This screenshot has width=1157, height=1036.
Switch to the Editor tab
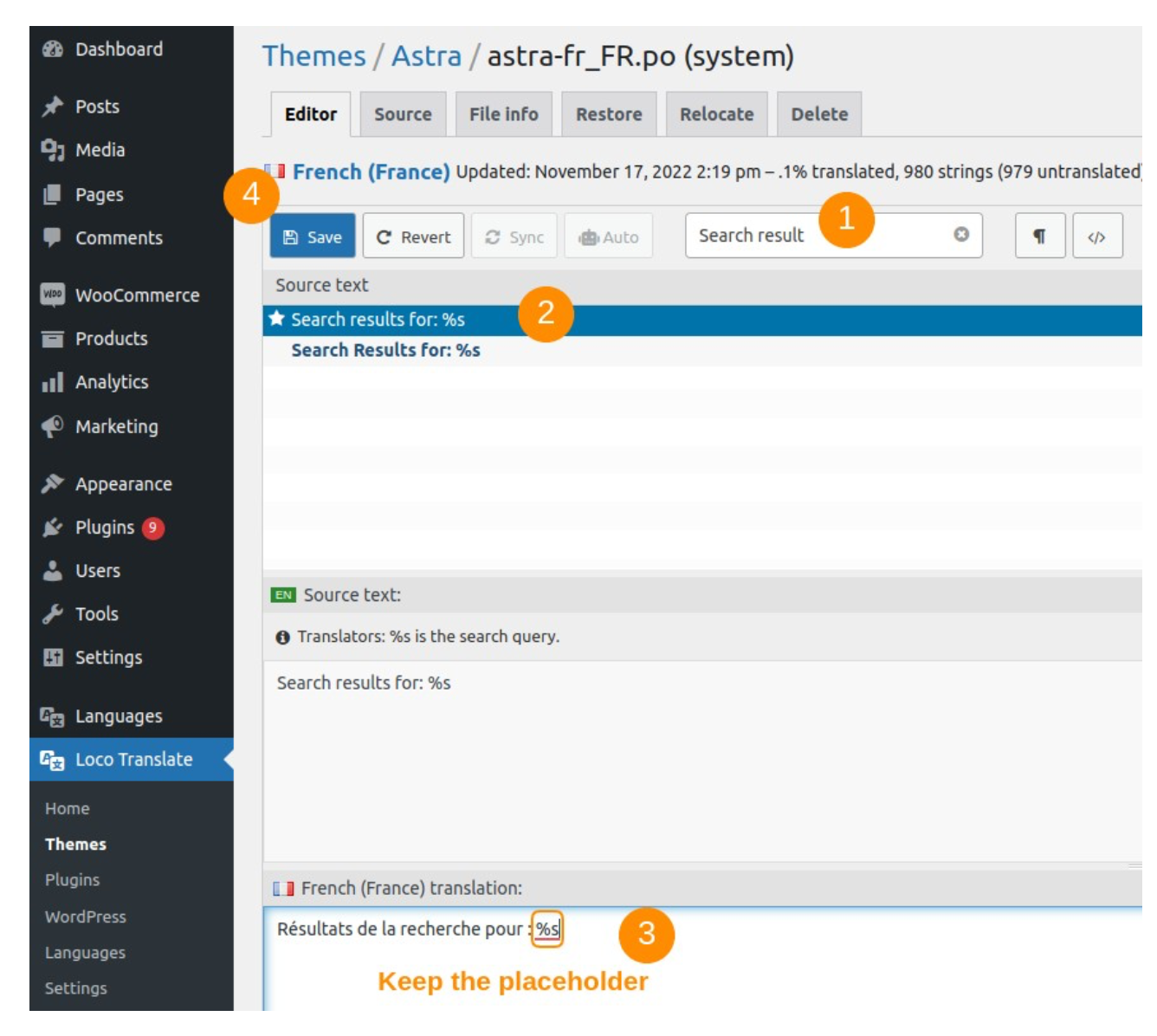(x=311, y=114)
